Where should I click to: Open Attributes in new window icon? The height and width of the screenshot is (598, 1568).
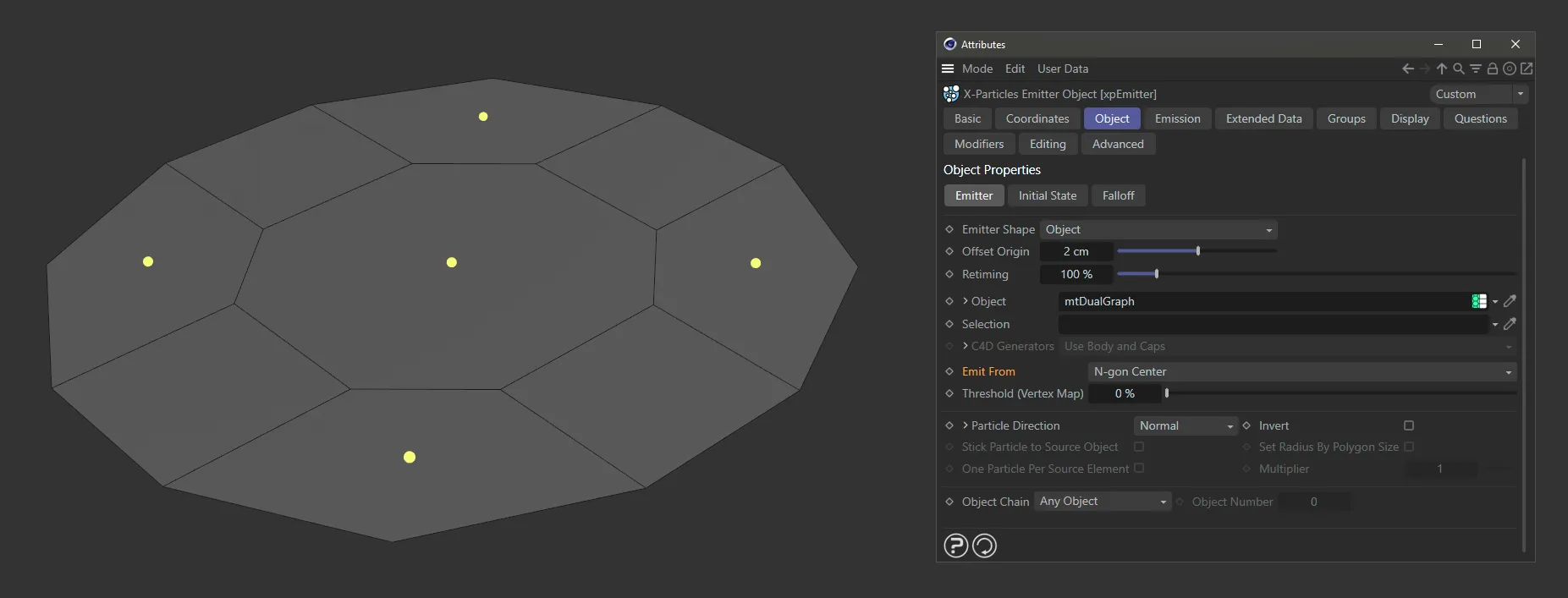coord(1527,69)
